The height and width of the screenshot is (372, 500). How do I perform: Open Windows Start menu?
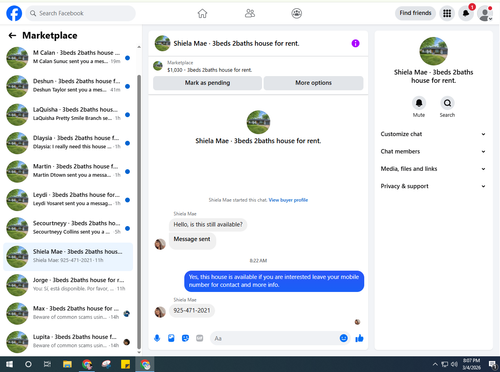(x=9, y=364)
